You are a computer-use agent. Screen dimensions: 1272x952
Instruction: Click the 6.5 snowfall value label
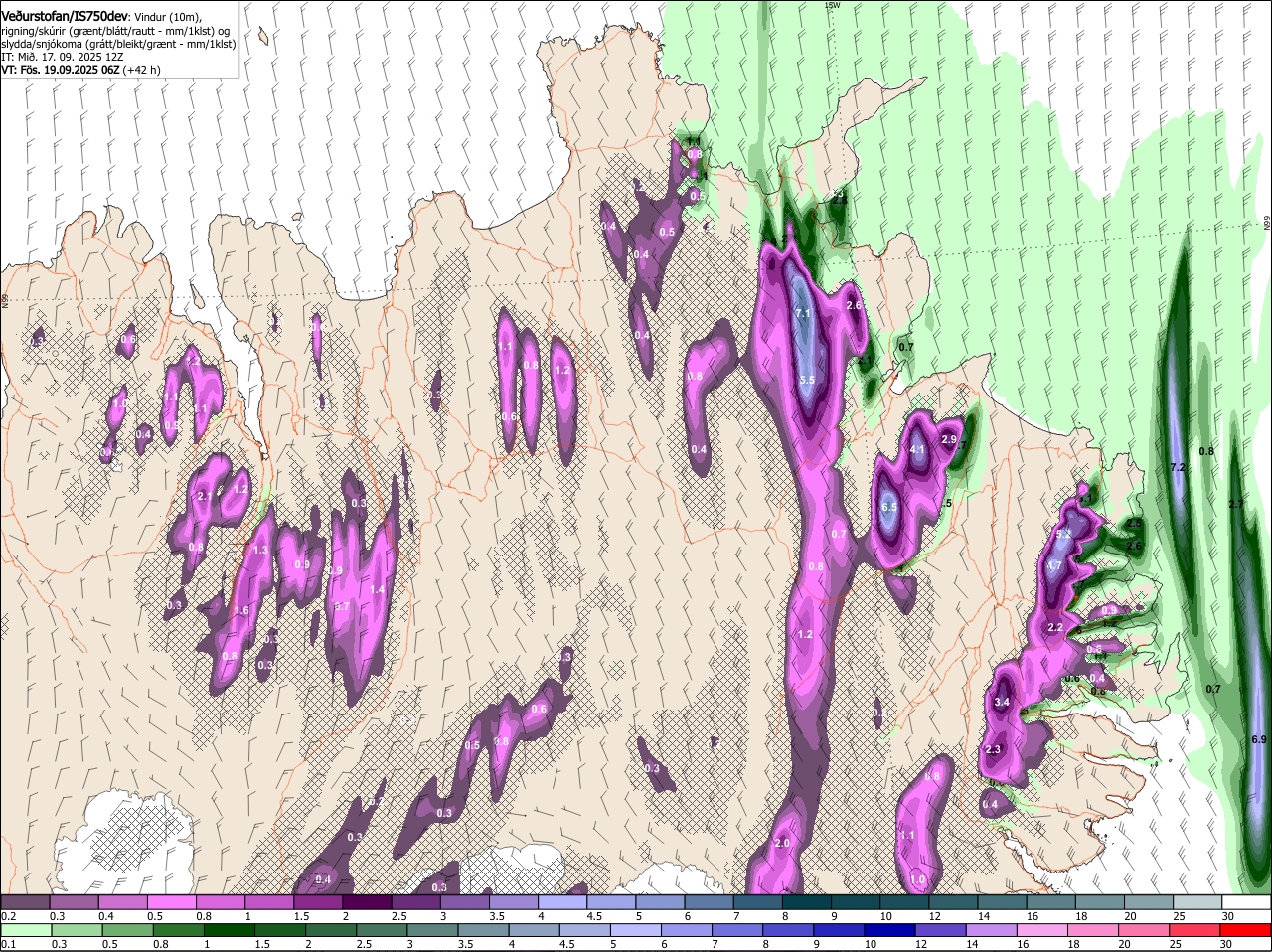click(x=889, y=507)
